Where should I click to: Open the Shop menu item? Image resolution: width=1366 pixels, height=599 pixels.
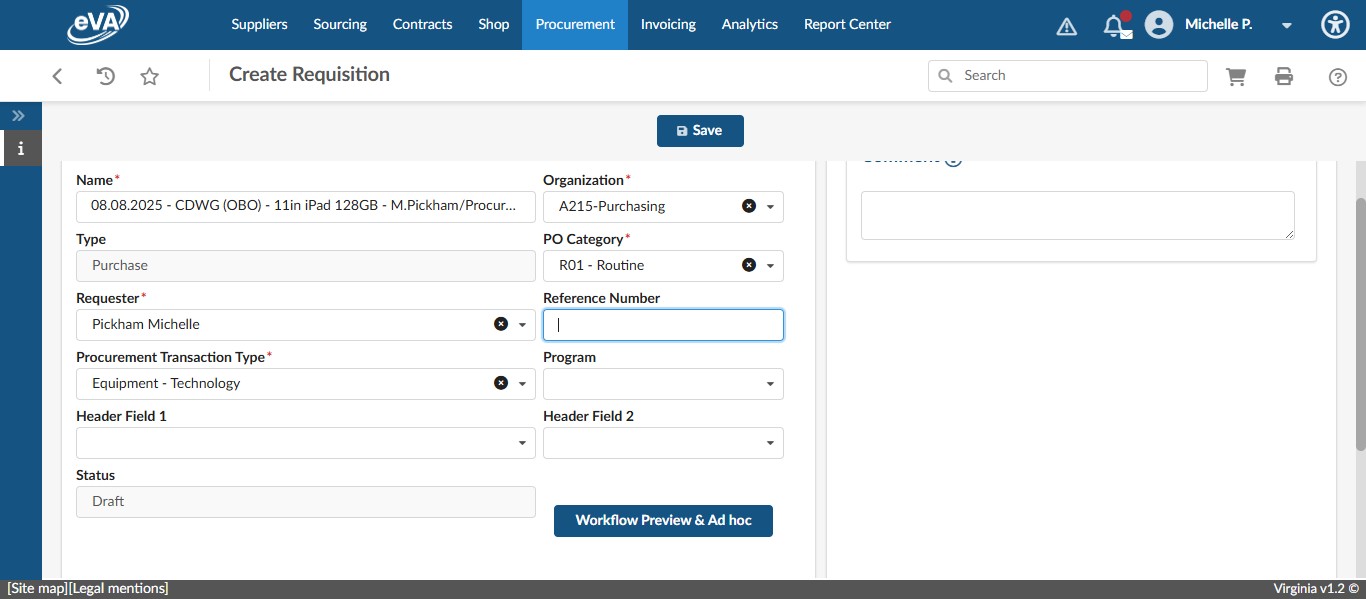coord(493,24)
